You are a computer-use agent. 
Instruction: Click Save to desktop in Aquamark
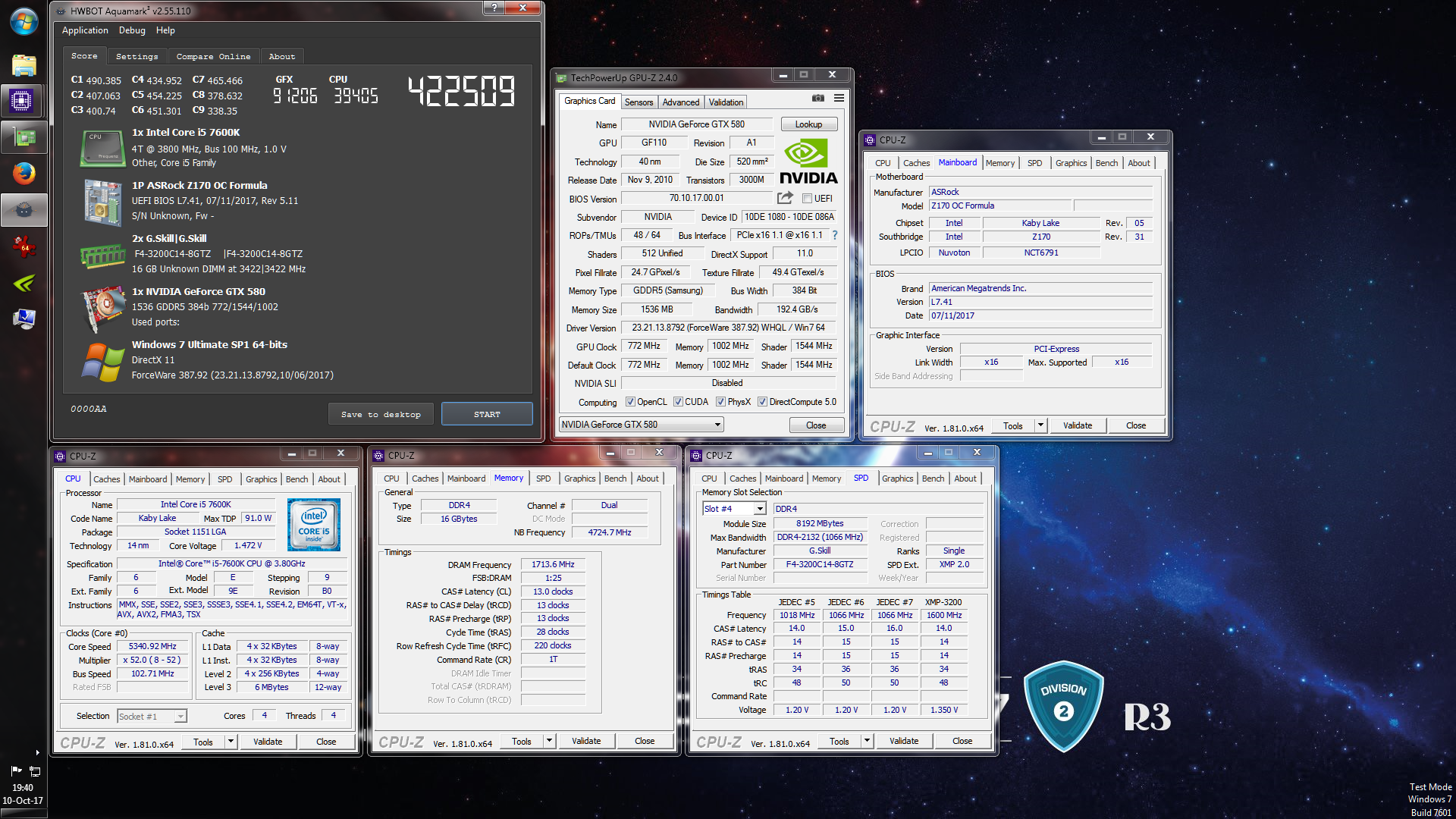click(x=381, y=414)
